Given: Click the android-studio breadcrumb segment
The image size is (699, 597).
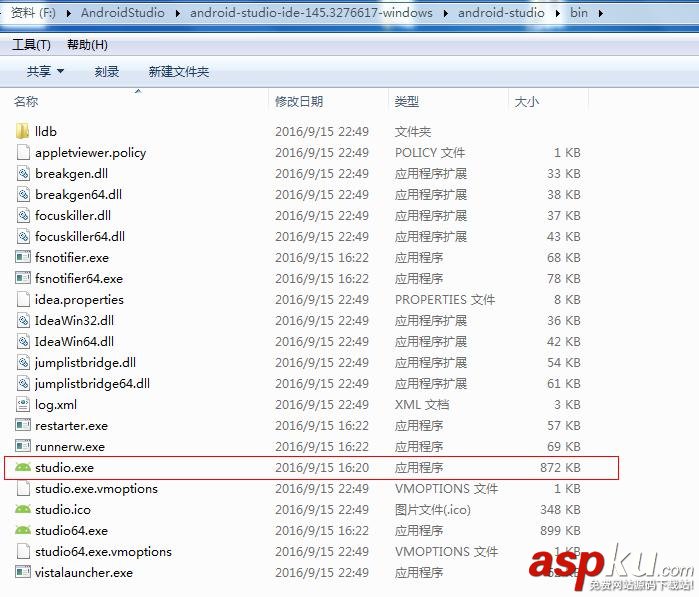Looking at the screenshot, I should tap(501, 12).
